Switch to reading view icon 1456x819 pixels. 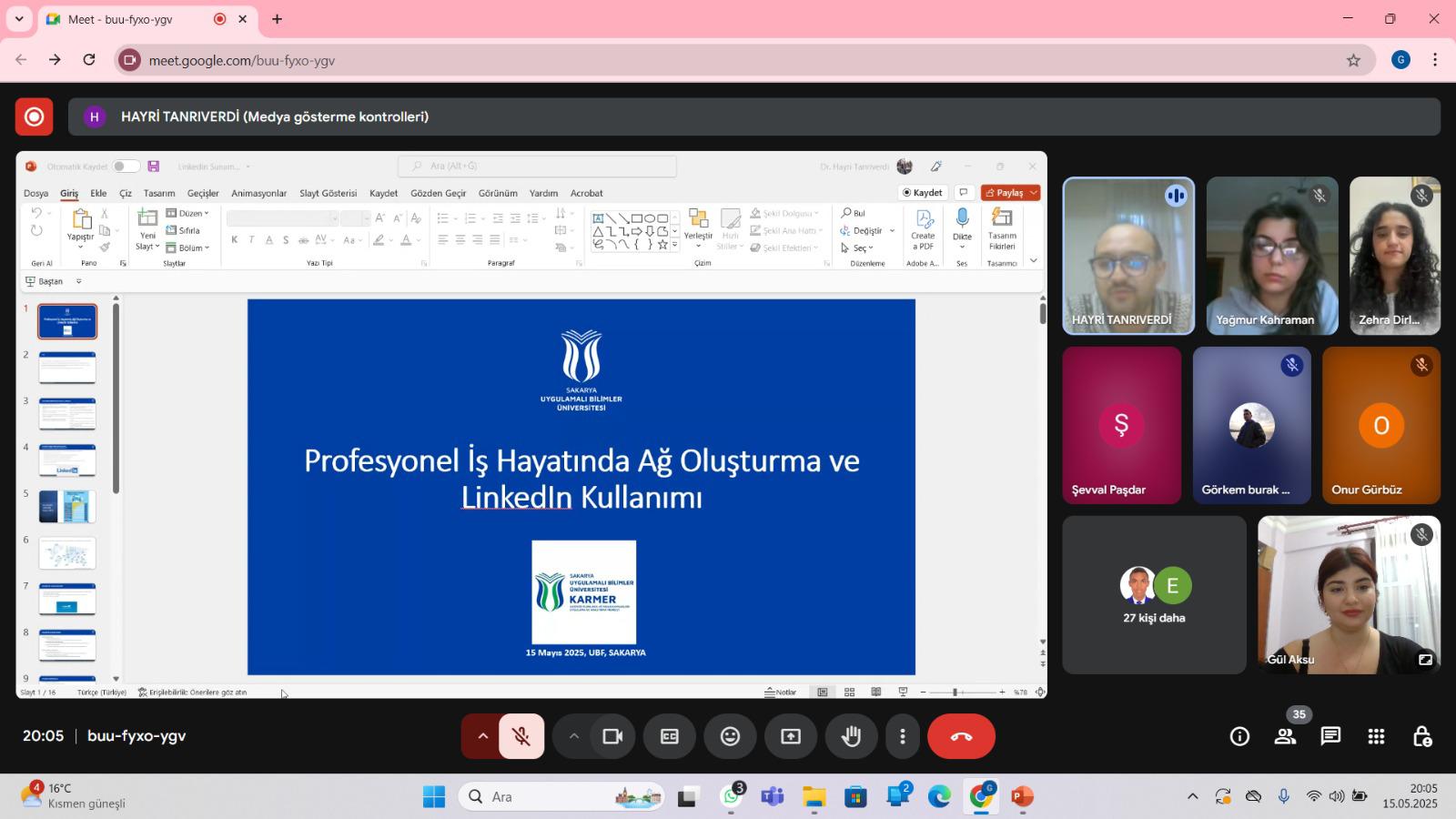pyautogui.click(x=875, y=692)
